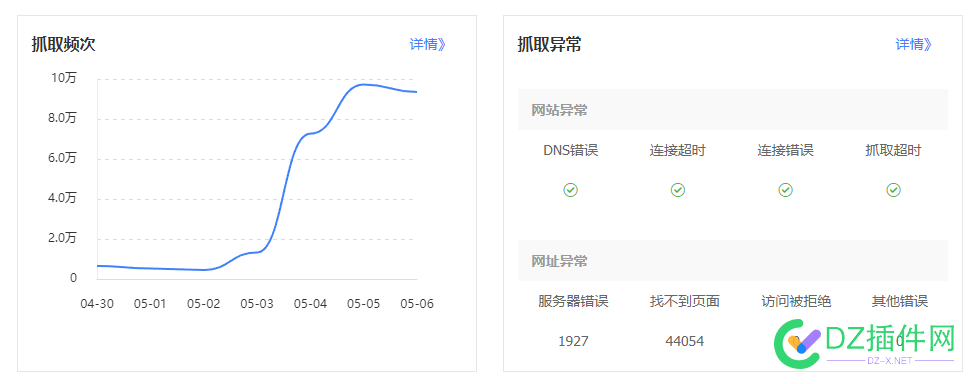Click the 05-02 date on the chart axis
Image resolution: width=974 pixels, height=384 pixels.
click(204, 304)
